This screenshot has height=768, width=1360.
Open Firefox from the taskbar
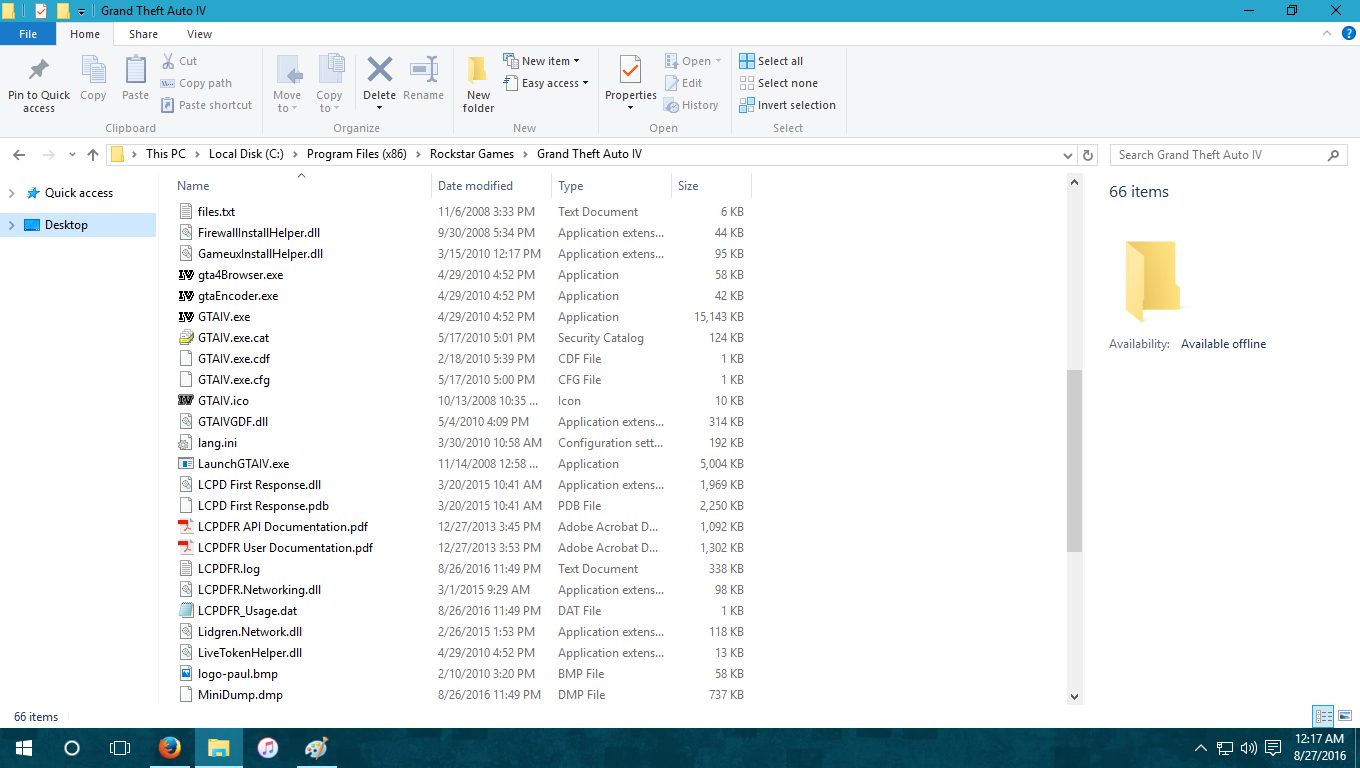(x=170, y=747)
